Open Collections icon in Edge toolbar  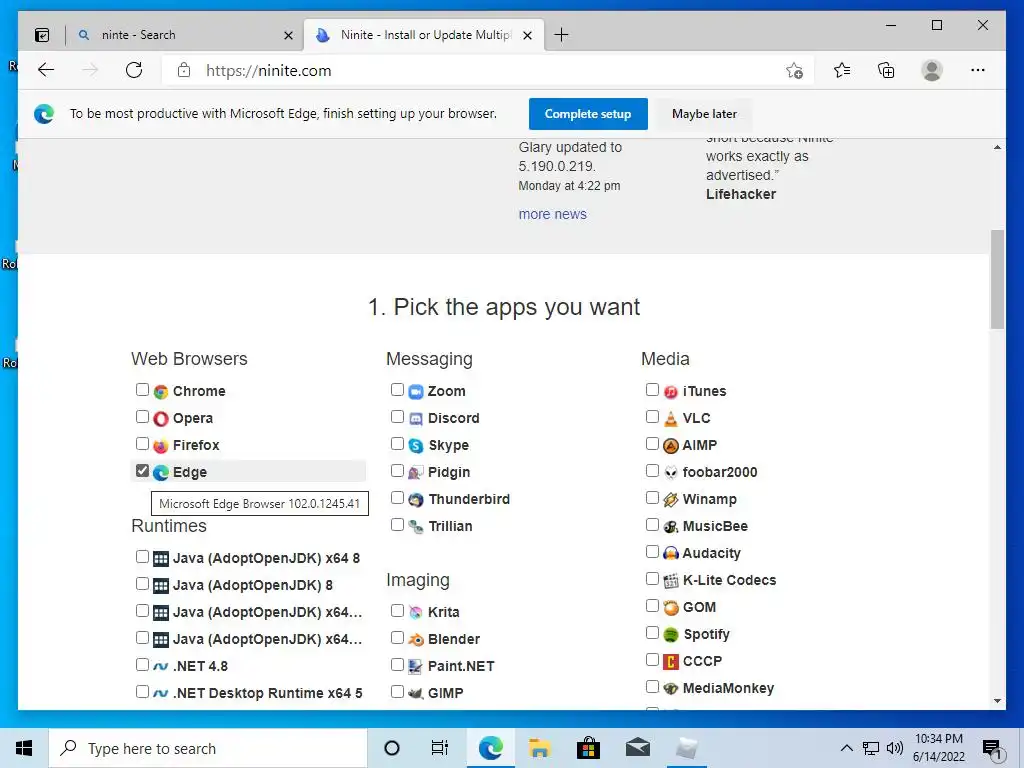(x=886, y=70)
